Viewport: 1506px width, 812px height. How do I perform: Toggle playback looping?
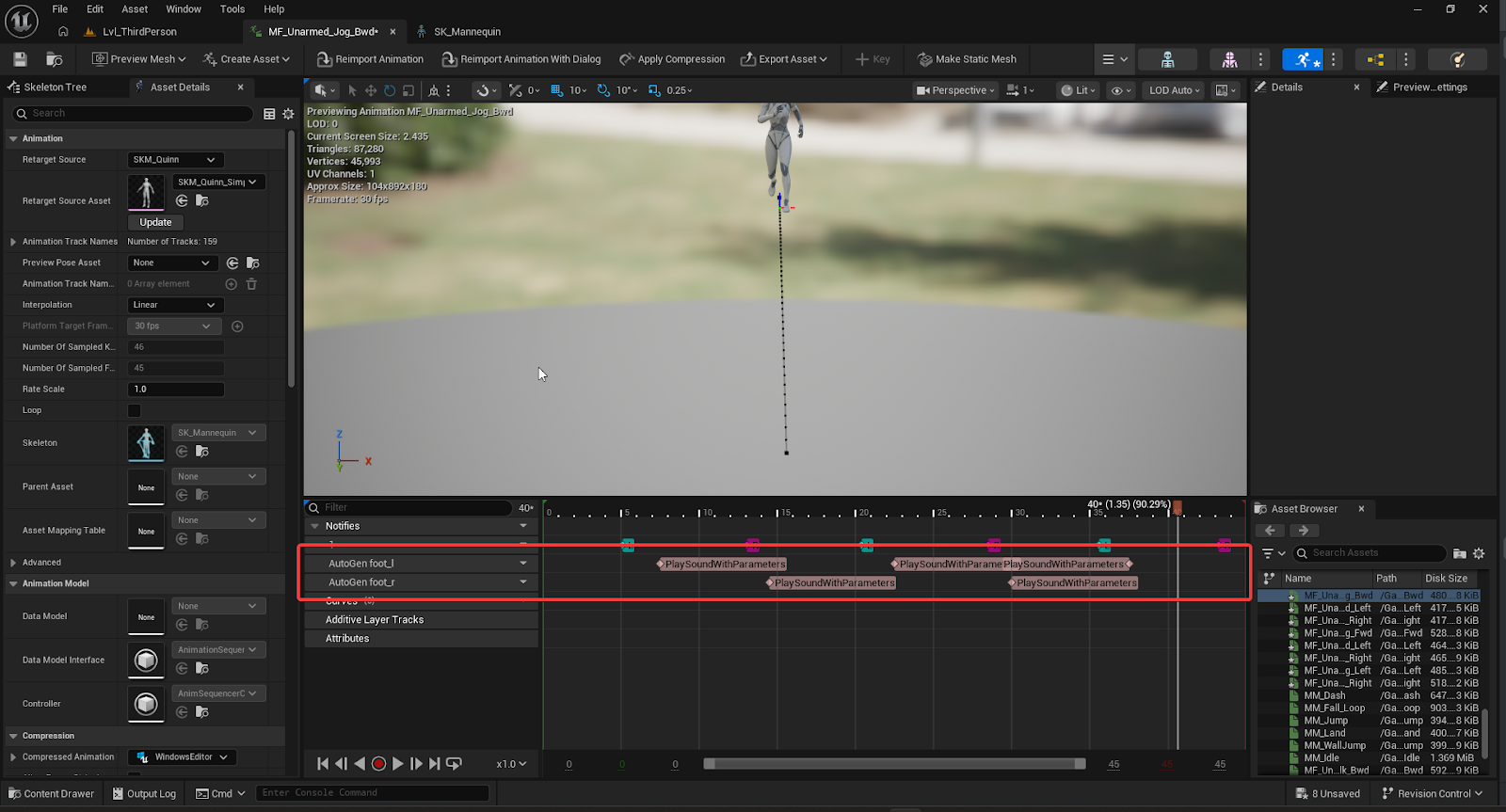(x=454, y=764)
